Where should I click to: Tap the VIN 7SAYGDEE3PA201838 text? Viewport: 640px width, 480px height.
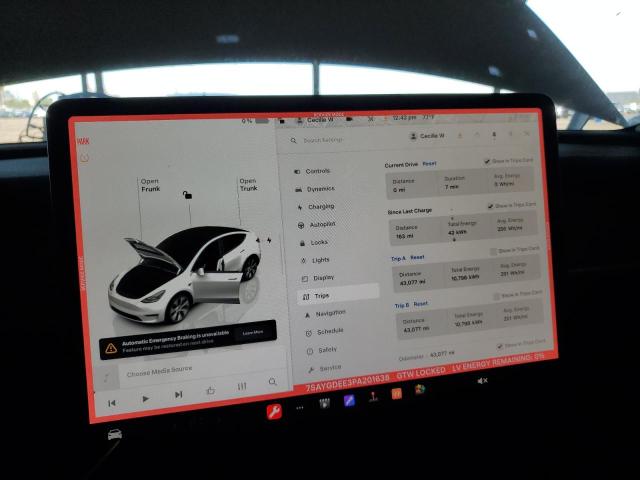[x=348, y=384]
